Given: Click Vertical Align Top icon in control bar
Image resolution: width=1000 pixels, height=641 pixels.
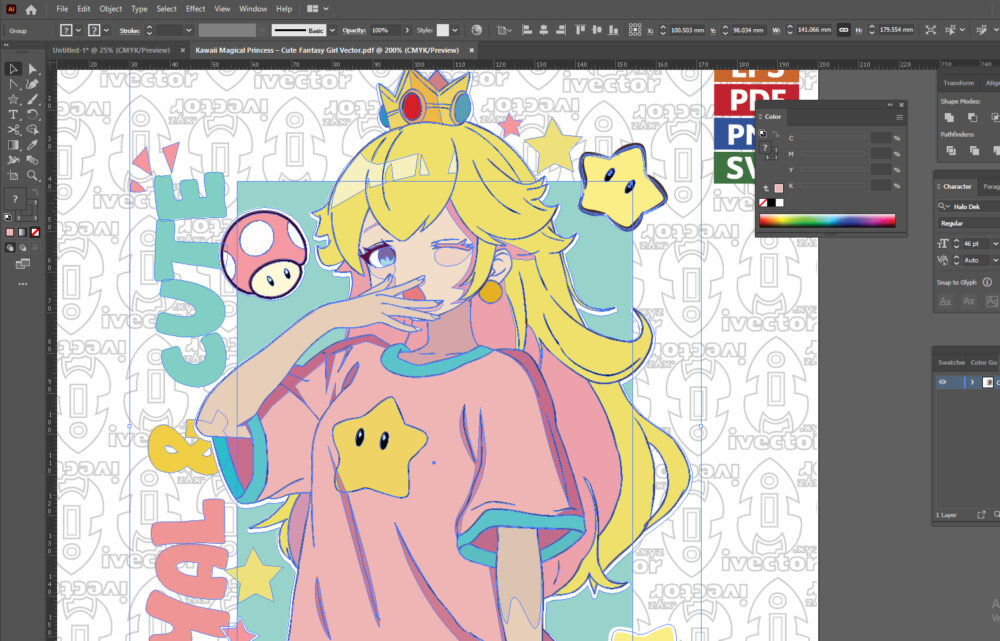Looking at the screenshot, I should click(580, 30).
